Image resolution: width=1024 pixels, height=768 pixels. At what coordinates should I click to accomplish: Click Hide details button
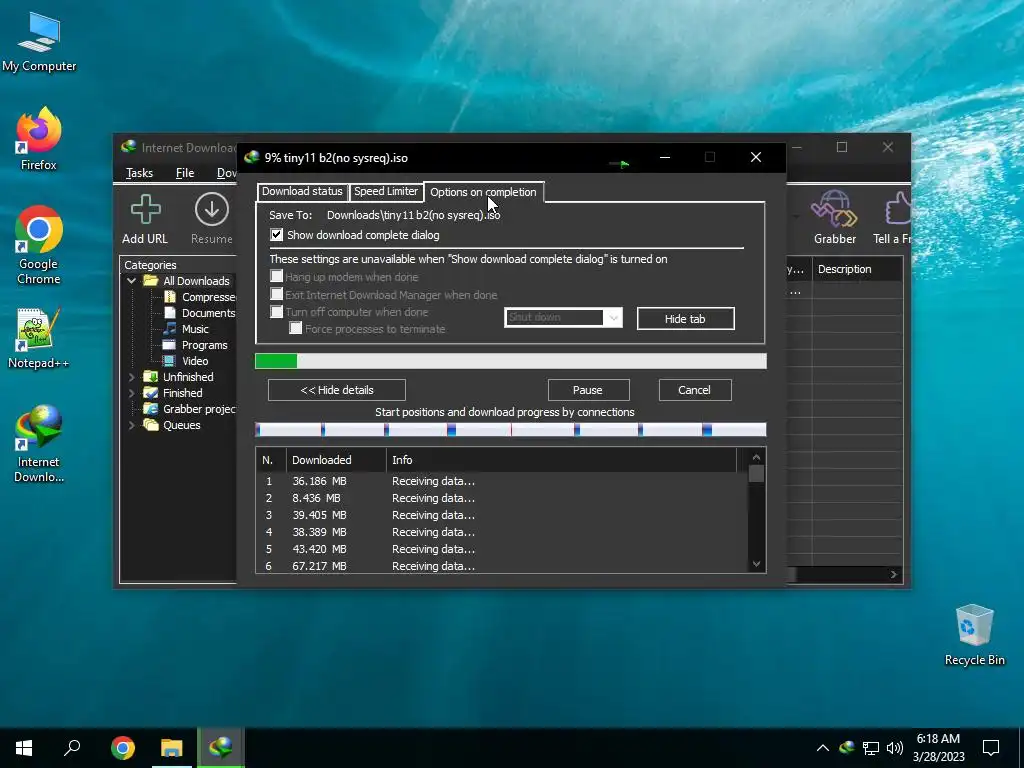(336, 390)
